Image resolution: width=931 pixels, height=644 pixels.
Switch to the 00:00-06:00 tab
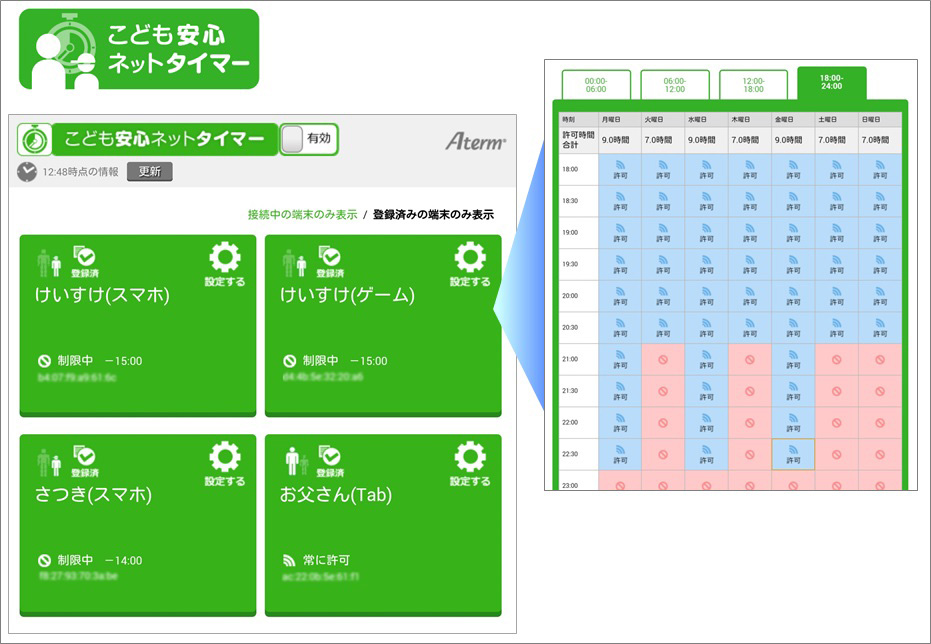[x=596, y=85]
